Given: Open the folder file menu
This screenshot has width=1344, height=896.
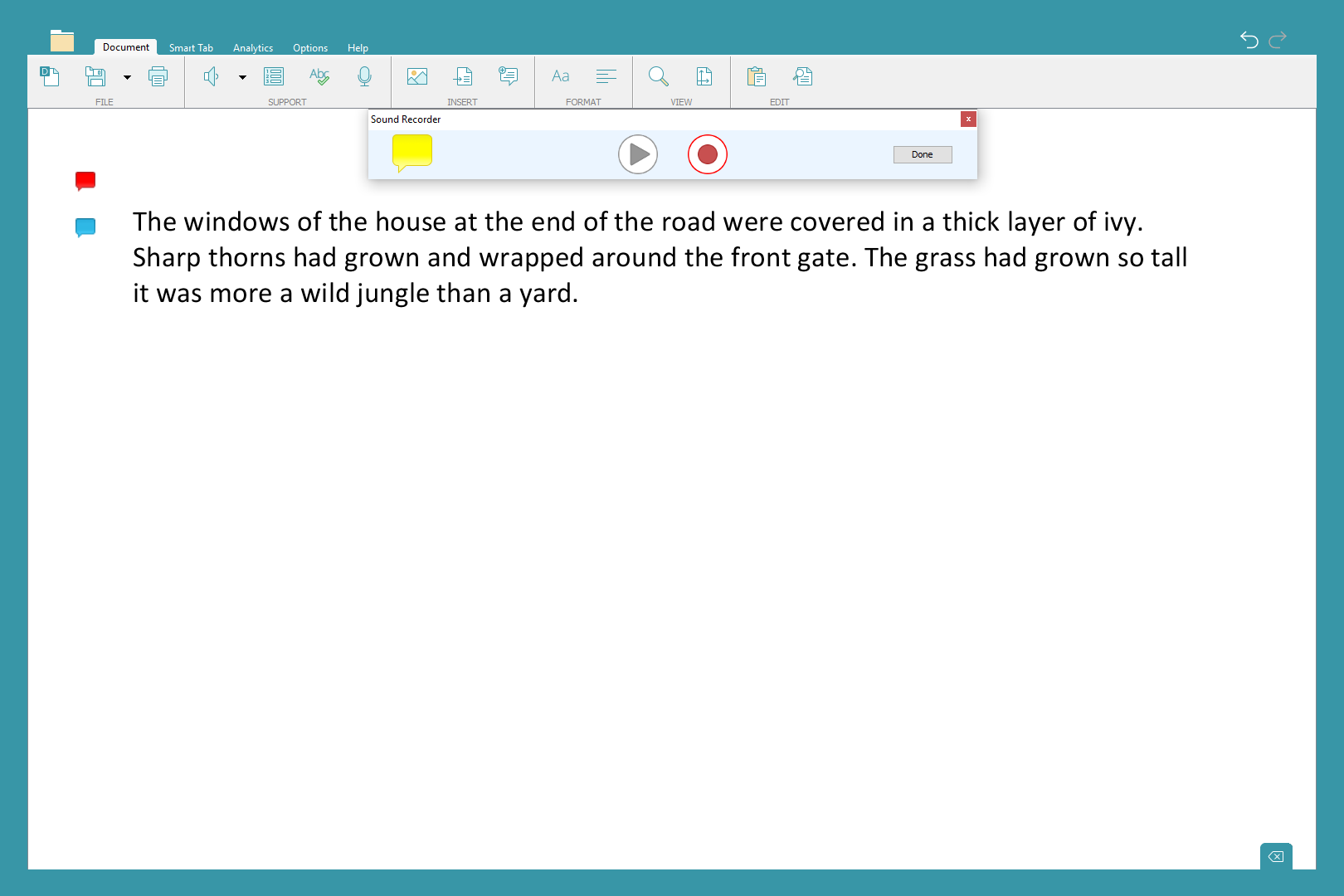Looking at the screenshot, I should (x=62, y=41).
